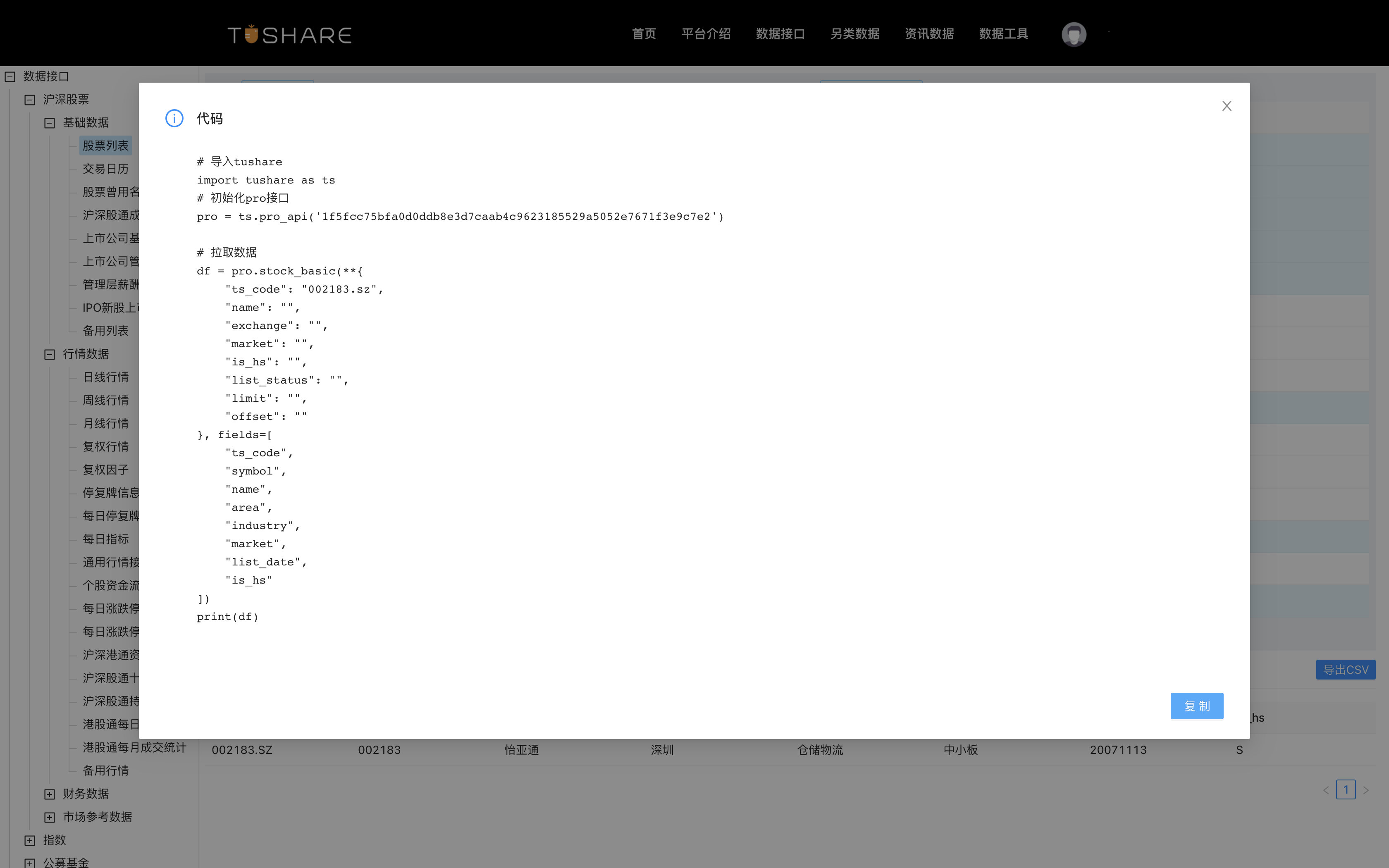This screenshot has width=1389, height=868.
Task: Expand the 财务数据 tree node
Action: [49, 793]
